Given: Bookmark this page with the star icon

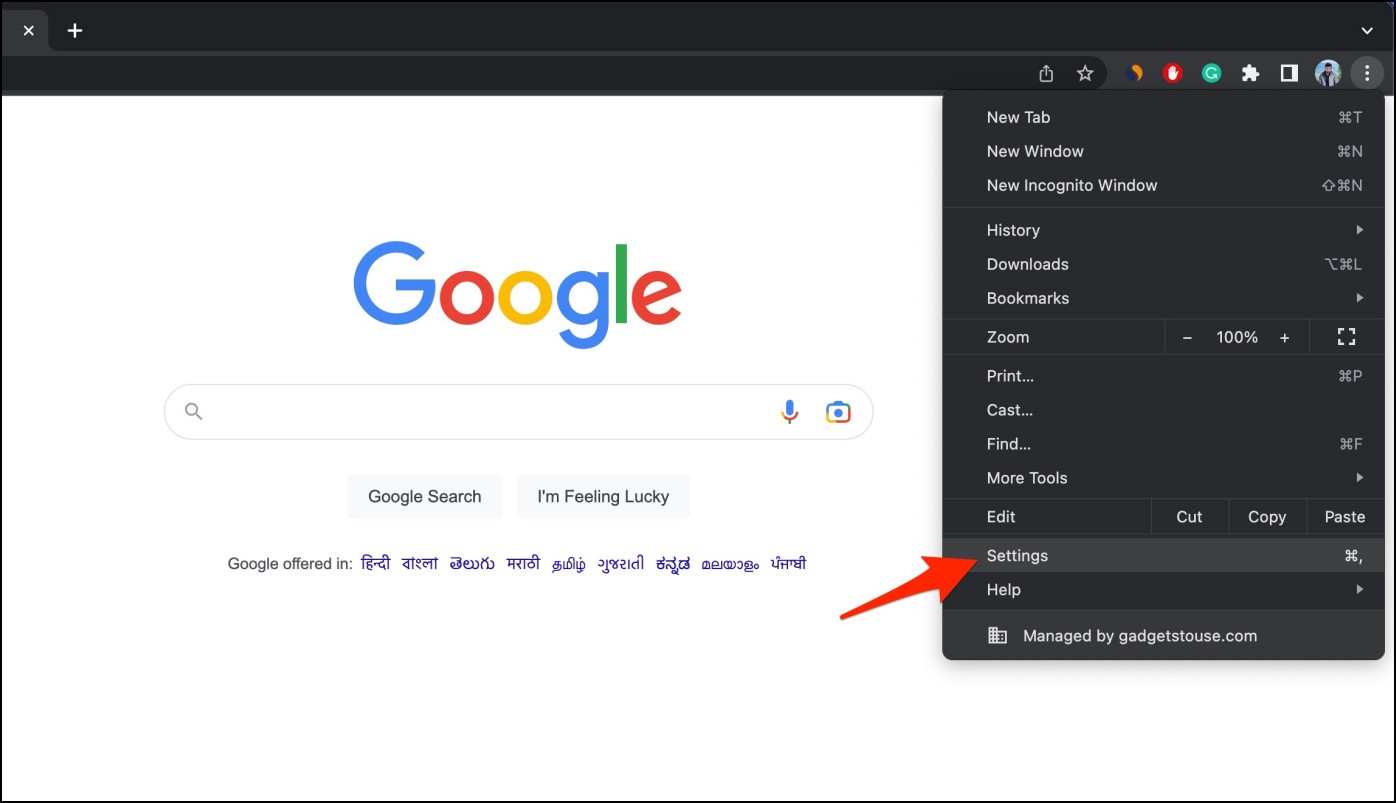Looking at the screenshot, I should (1085, 73).
